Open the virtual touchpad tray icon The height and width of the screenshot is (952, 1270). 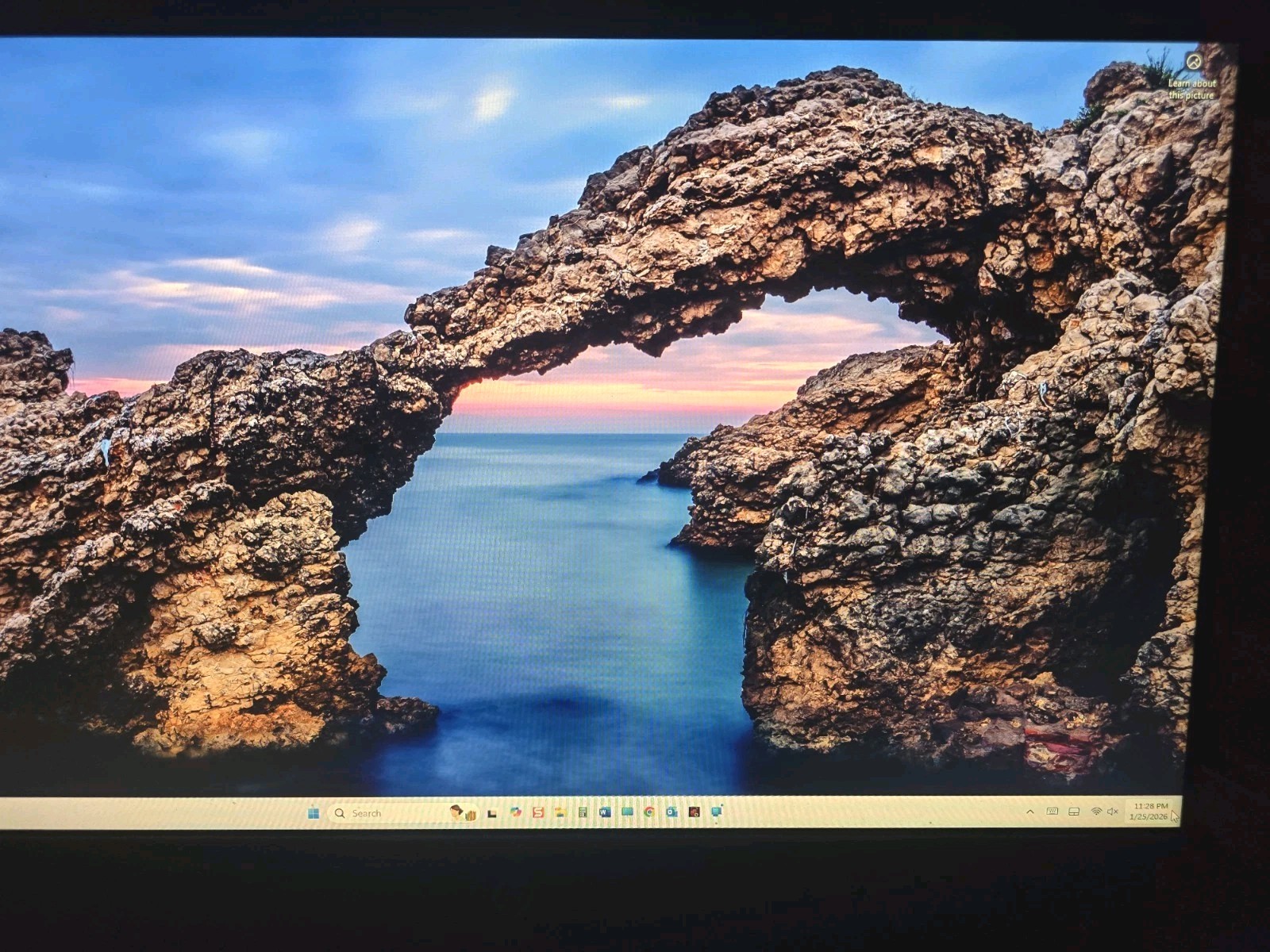coord(1074,811)
